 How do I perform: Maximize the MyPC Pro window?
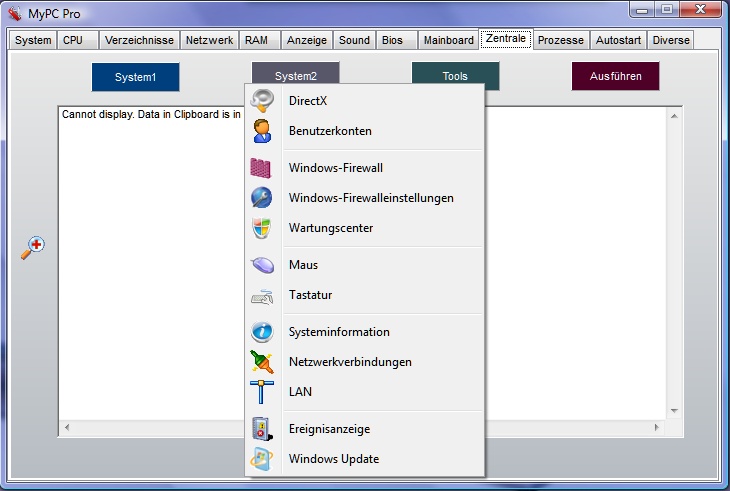667,10
